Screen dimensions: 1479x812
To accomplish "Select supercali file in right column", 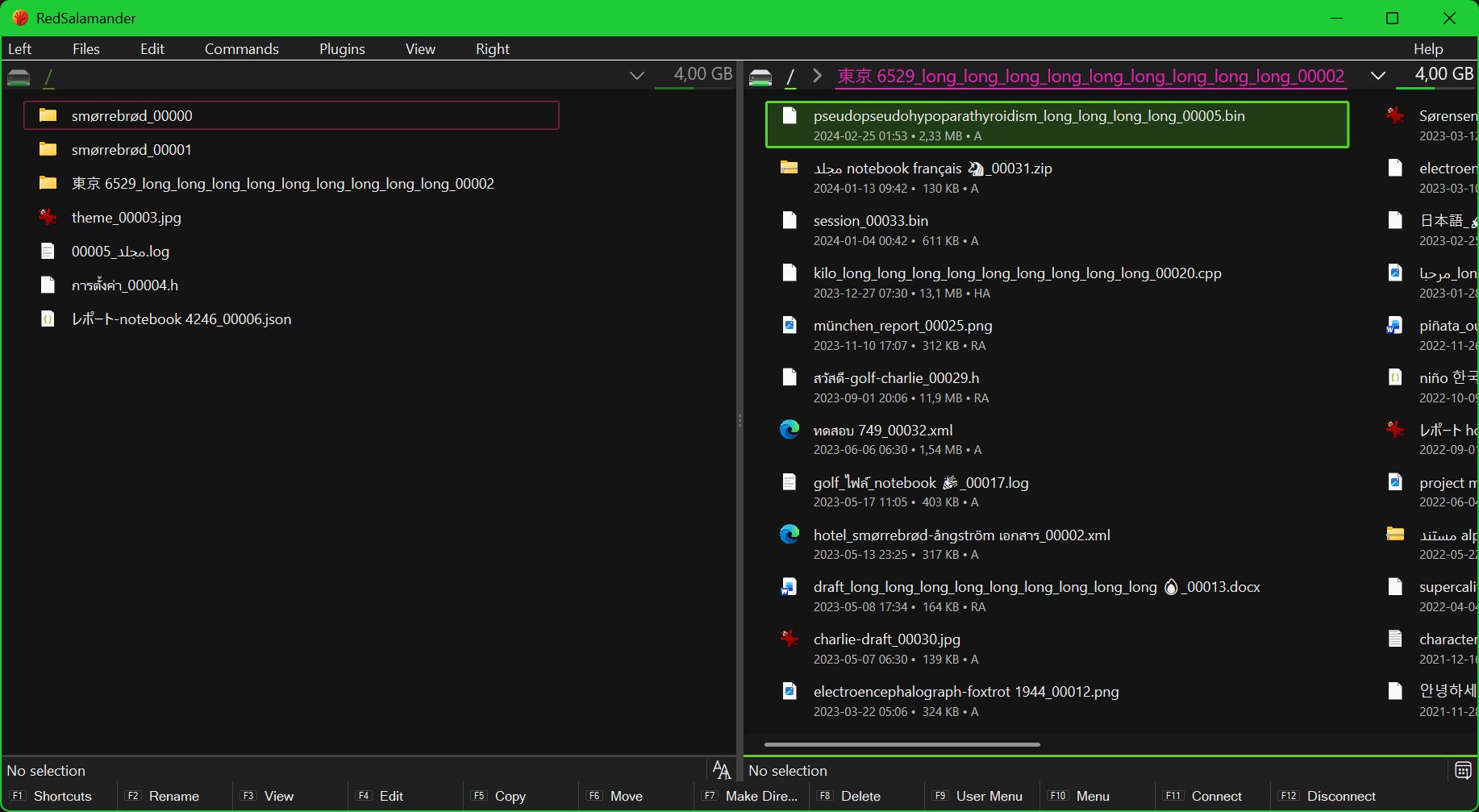I will coord(1429,595).
